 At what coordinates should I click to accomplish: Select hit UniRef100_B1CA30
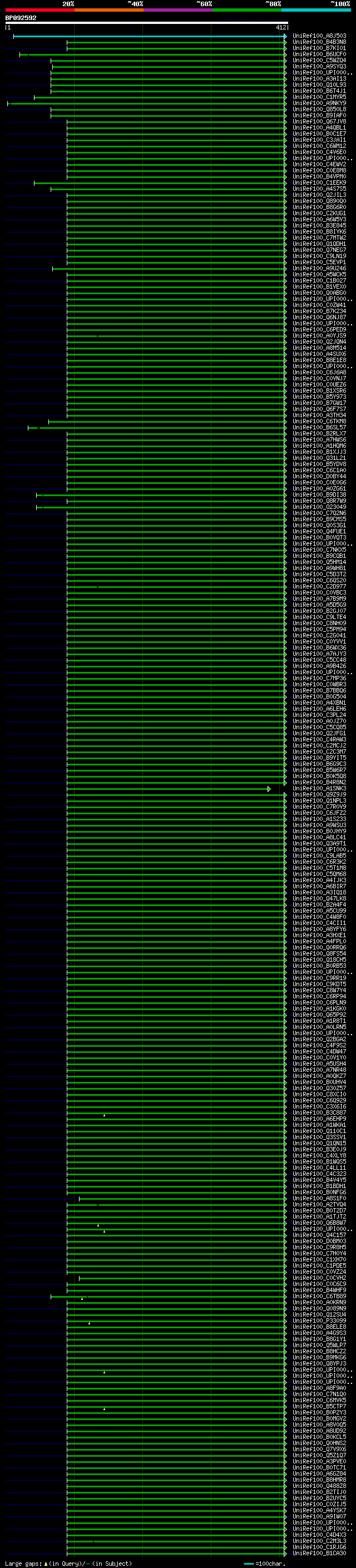[319, 1553]
